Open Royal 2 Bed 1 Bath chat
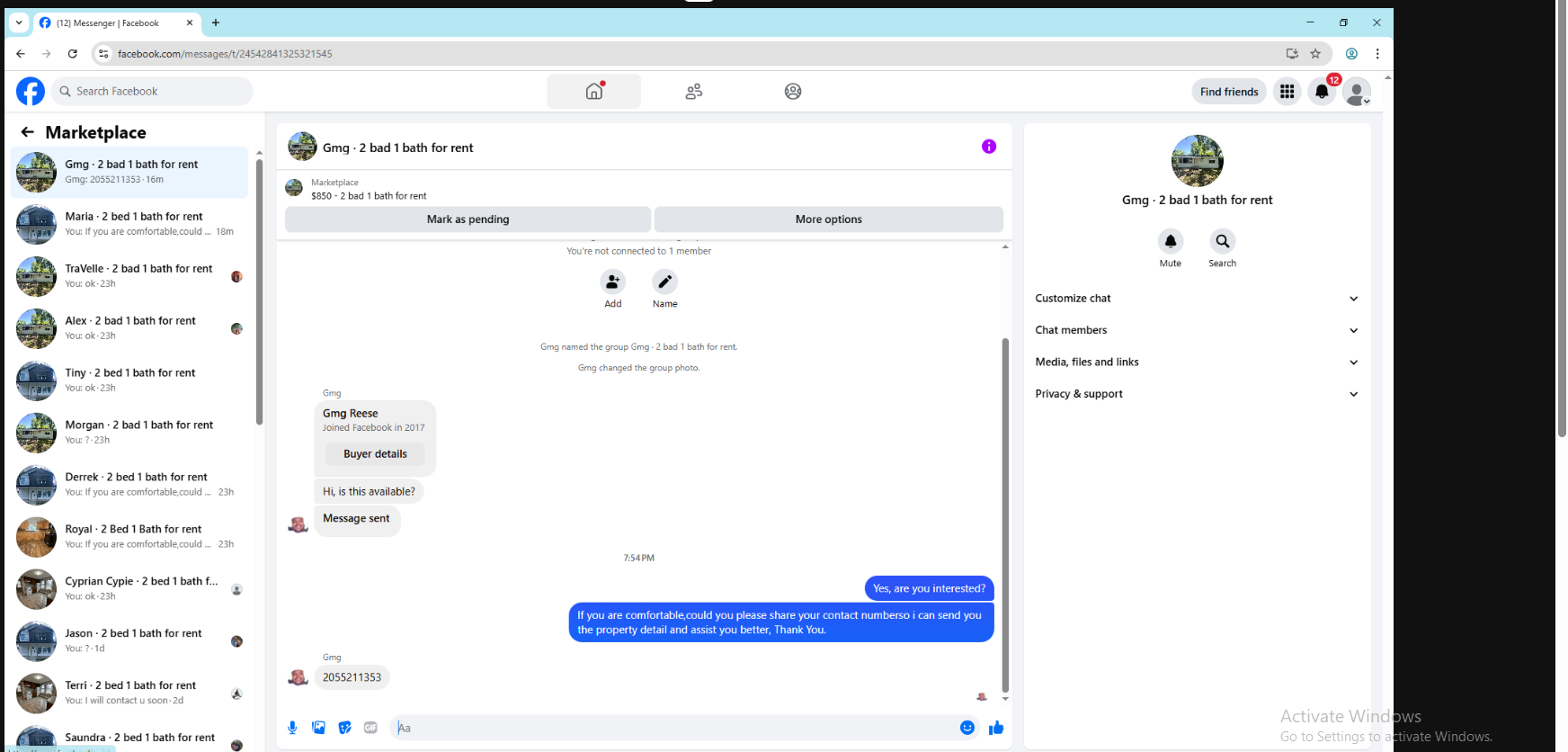The image size is (1568, 752). point(129,537)
